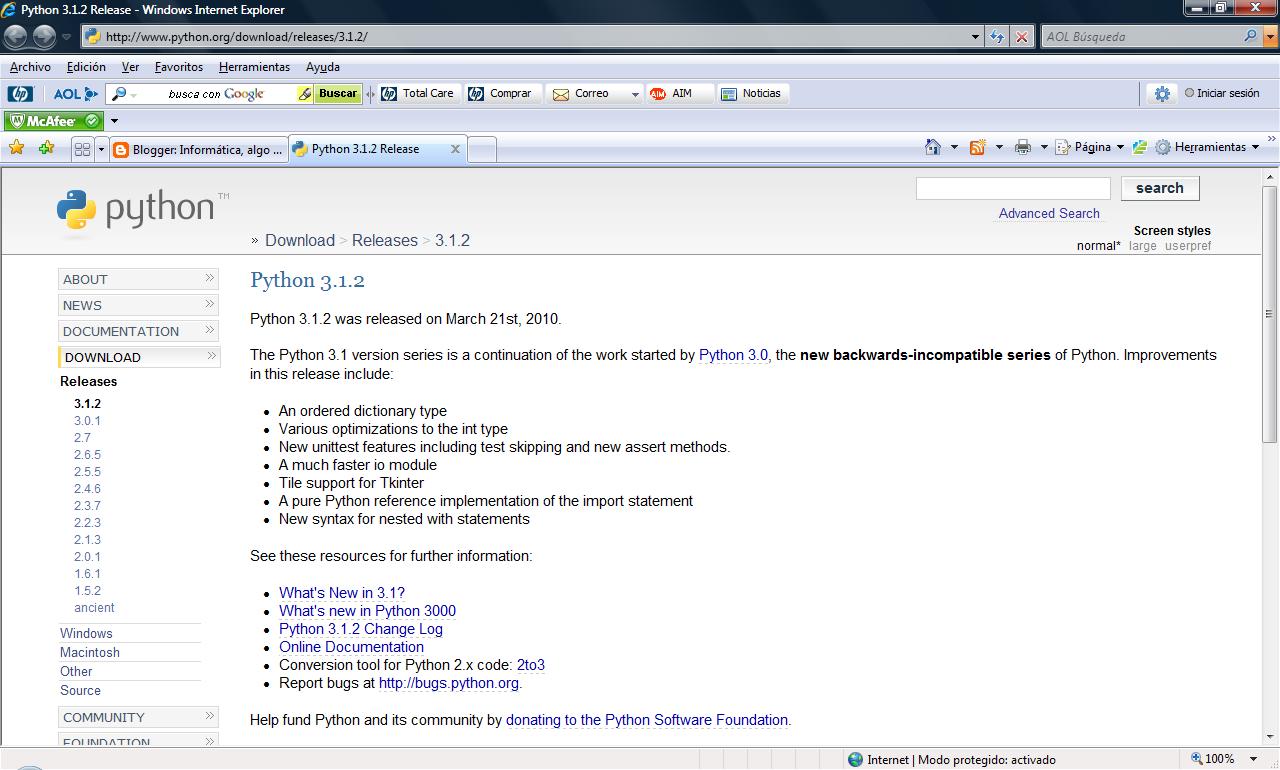Screen dimensions: 1280x770
Task: Open Home button dropdown arrow
Action: (954, 147)
